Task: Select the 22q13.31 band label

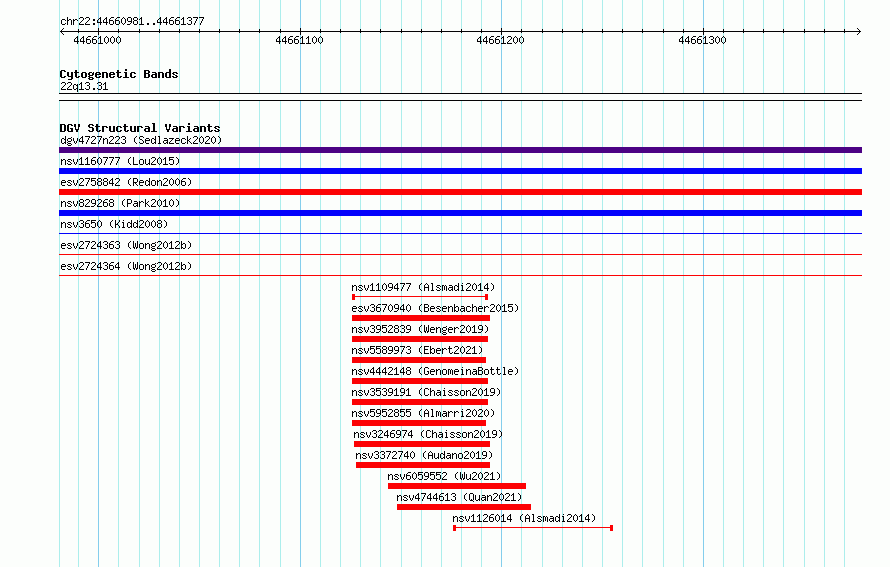Action: click(84, 86)
